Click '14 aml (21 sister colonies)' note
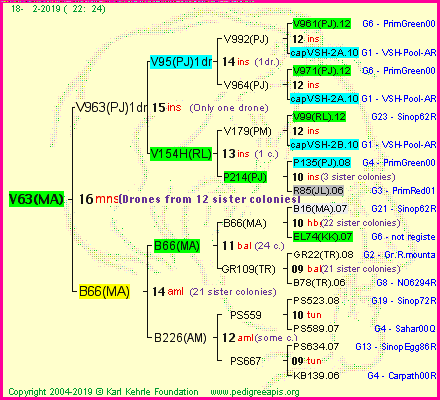This screenshot has width=440, height=400. point(214,292)
